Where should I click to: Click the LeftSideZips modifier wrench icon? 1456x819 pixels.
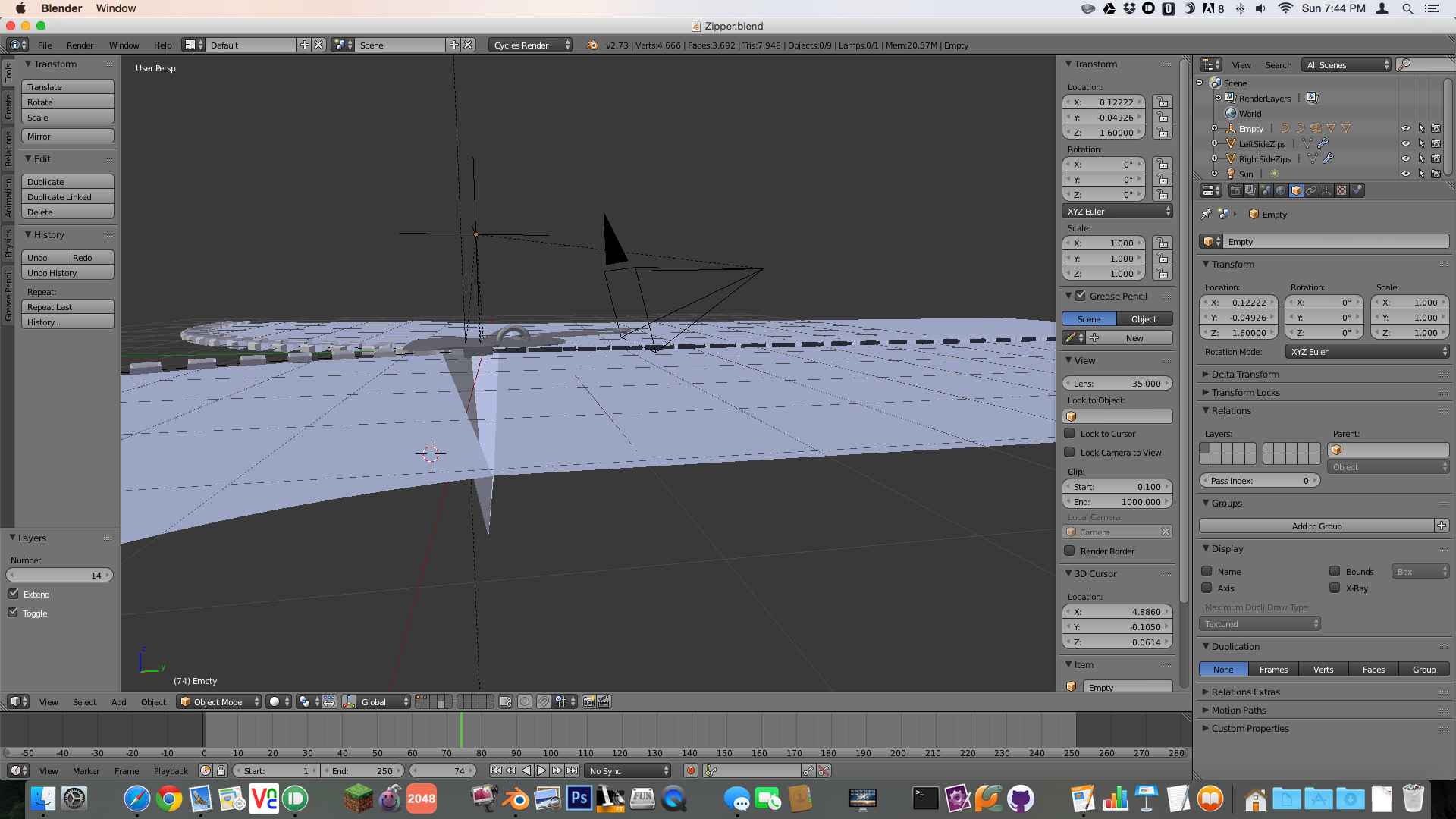1323,143
